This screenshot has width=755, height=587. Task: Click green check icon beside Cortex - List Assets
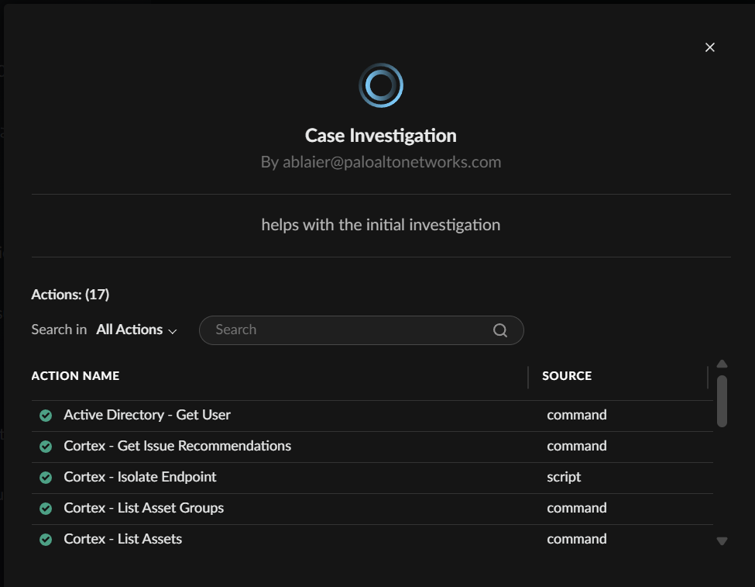coord(45,539)
